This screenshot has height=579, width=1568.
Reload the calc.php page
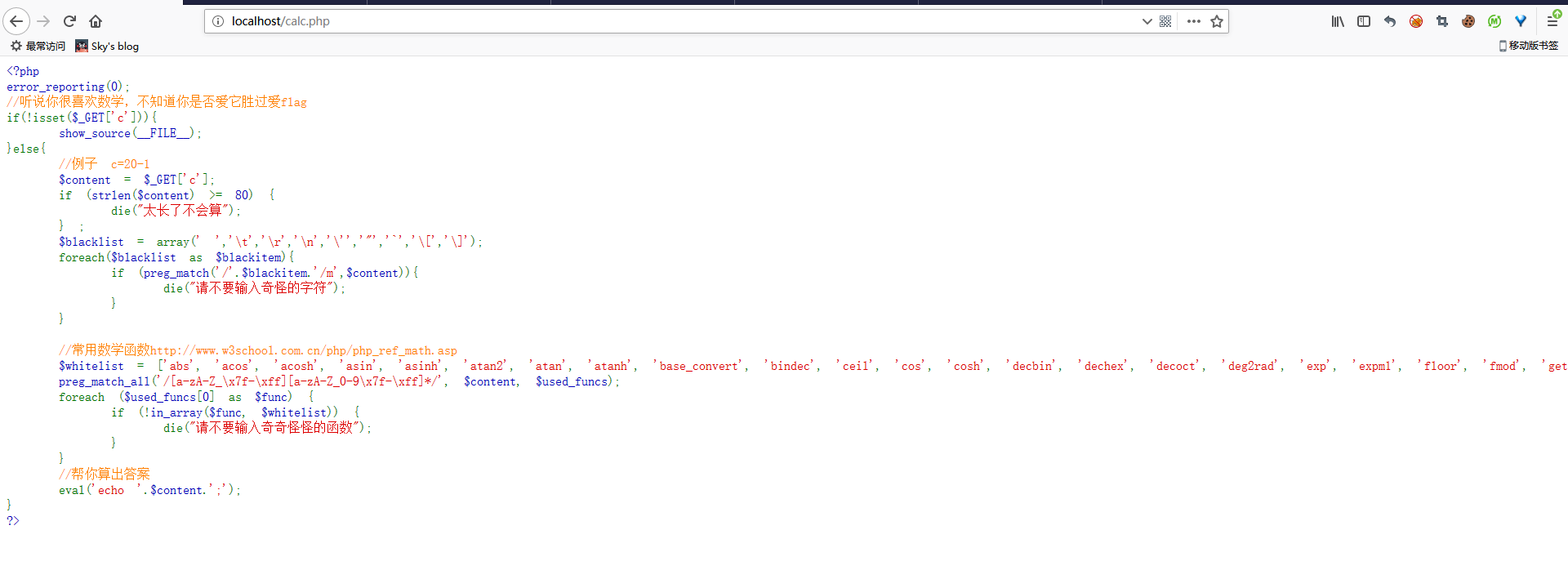click(69, 21)
